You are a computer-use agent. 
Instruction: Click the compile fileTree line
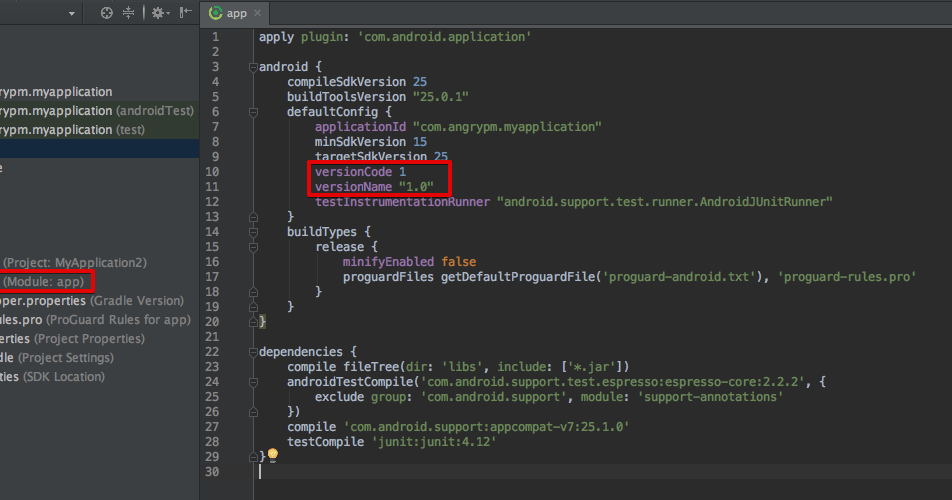(458, 367)
